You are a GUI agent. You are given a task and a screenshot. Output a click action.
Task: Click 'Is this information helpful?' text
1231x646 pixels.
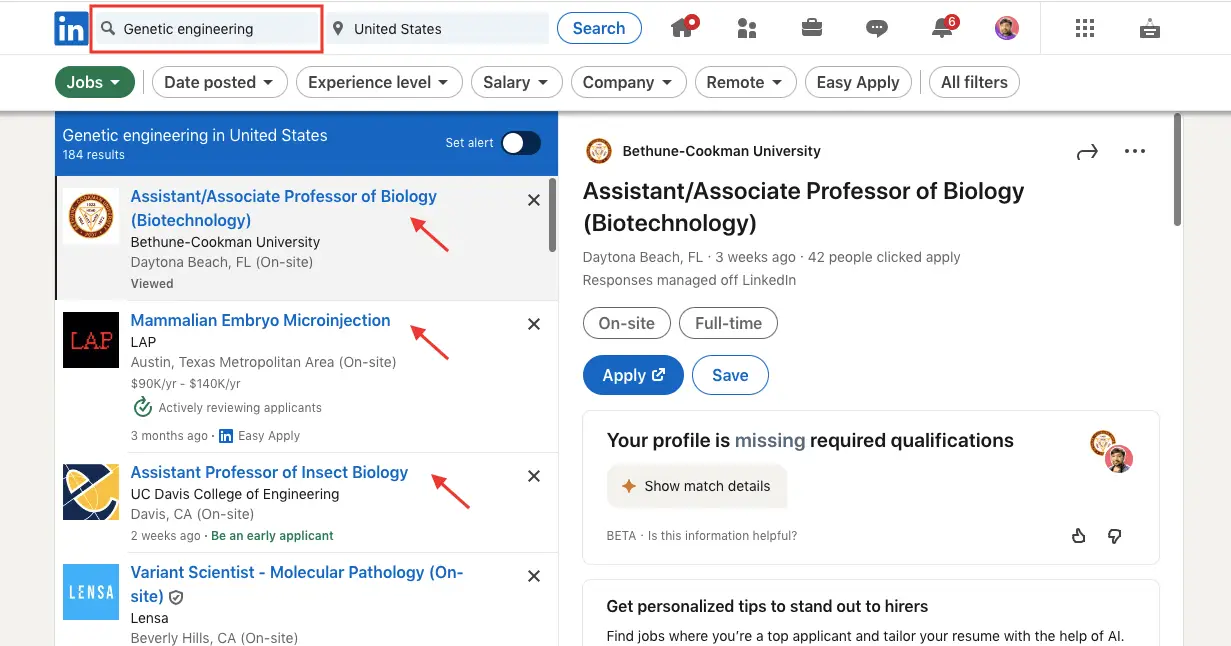tap(722, 536)
